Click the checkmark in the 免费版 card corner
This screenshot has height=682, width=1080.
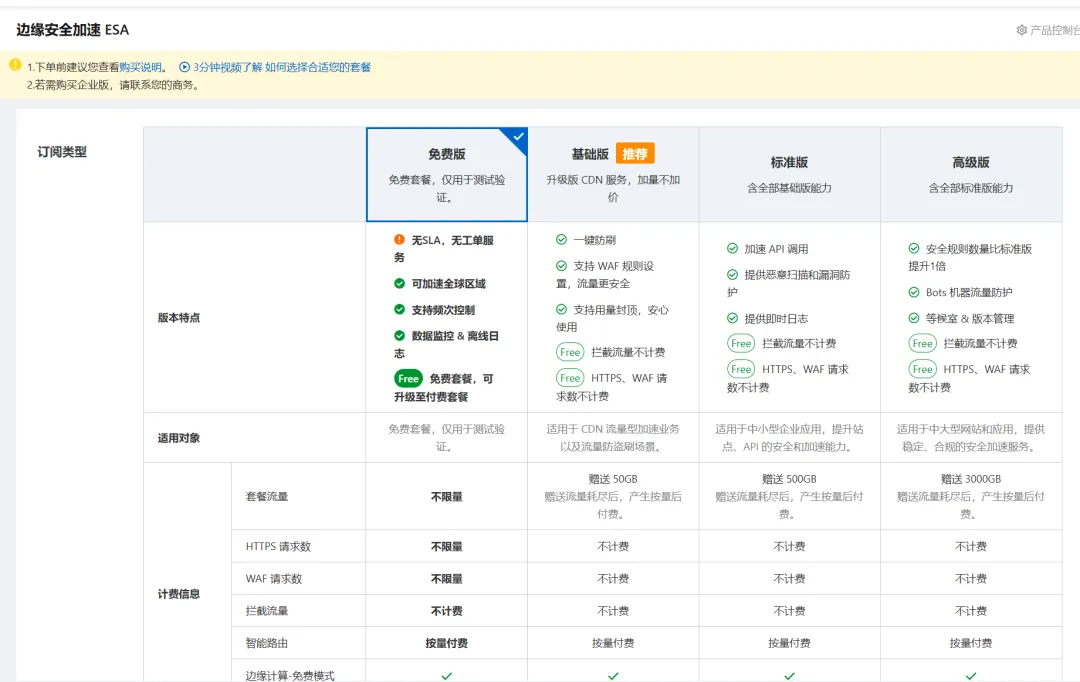517,138
